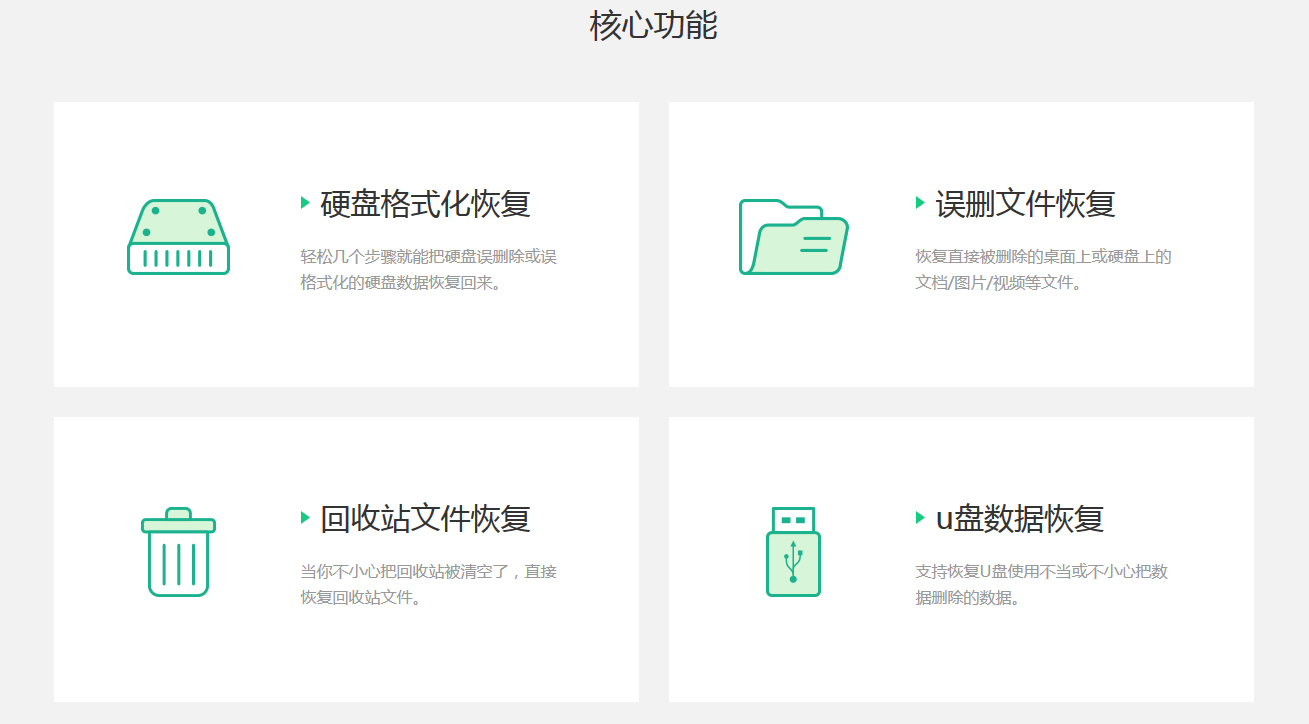Screen dimensions: 1309x724
Task: Click the 核心功能 section heading
Action: 653,26
